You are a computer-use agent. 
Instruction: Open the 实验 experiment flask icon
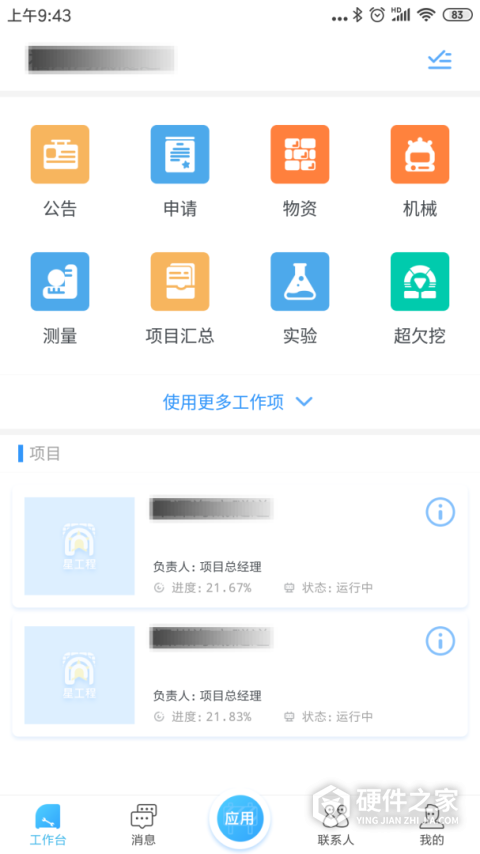pyautogui.click(x=300, y=282)
